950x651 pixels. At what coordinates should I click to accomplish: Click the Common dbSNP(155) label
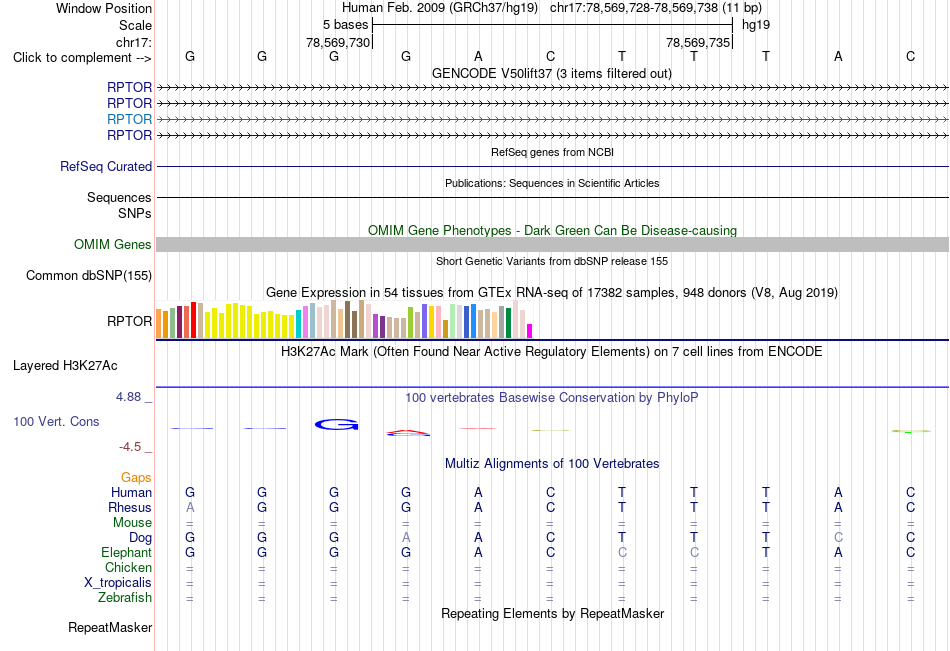click(88, 275)
